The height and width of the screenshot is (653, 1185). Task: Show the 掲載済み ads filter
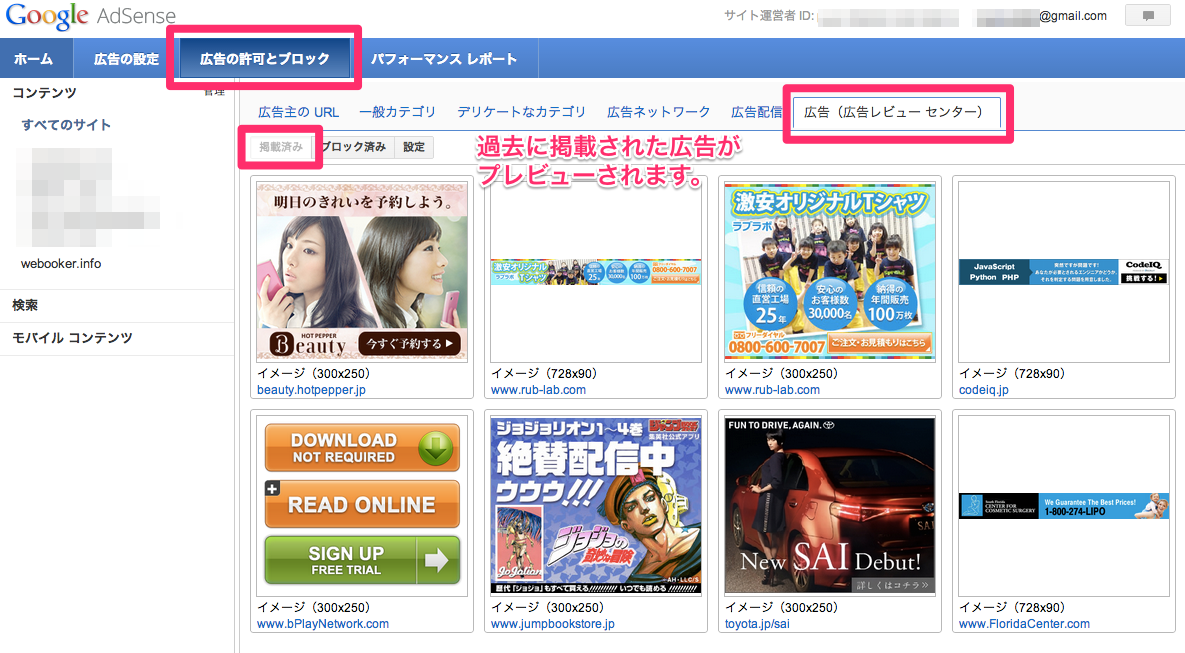281,147
